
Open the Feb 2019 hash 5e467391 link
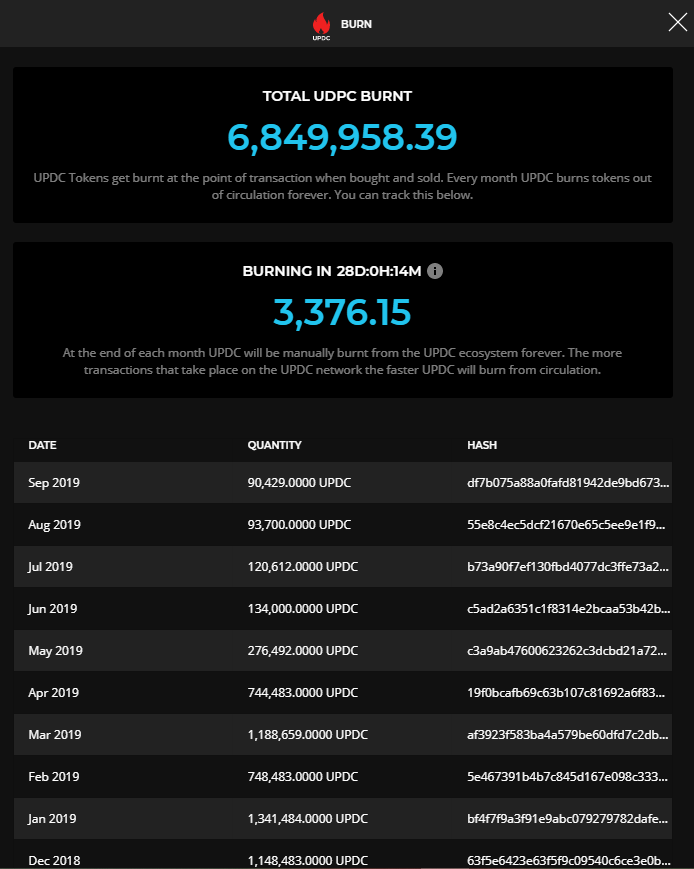point(567,777)
